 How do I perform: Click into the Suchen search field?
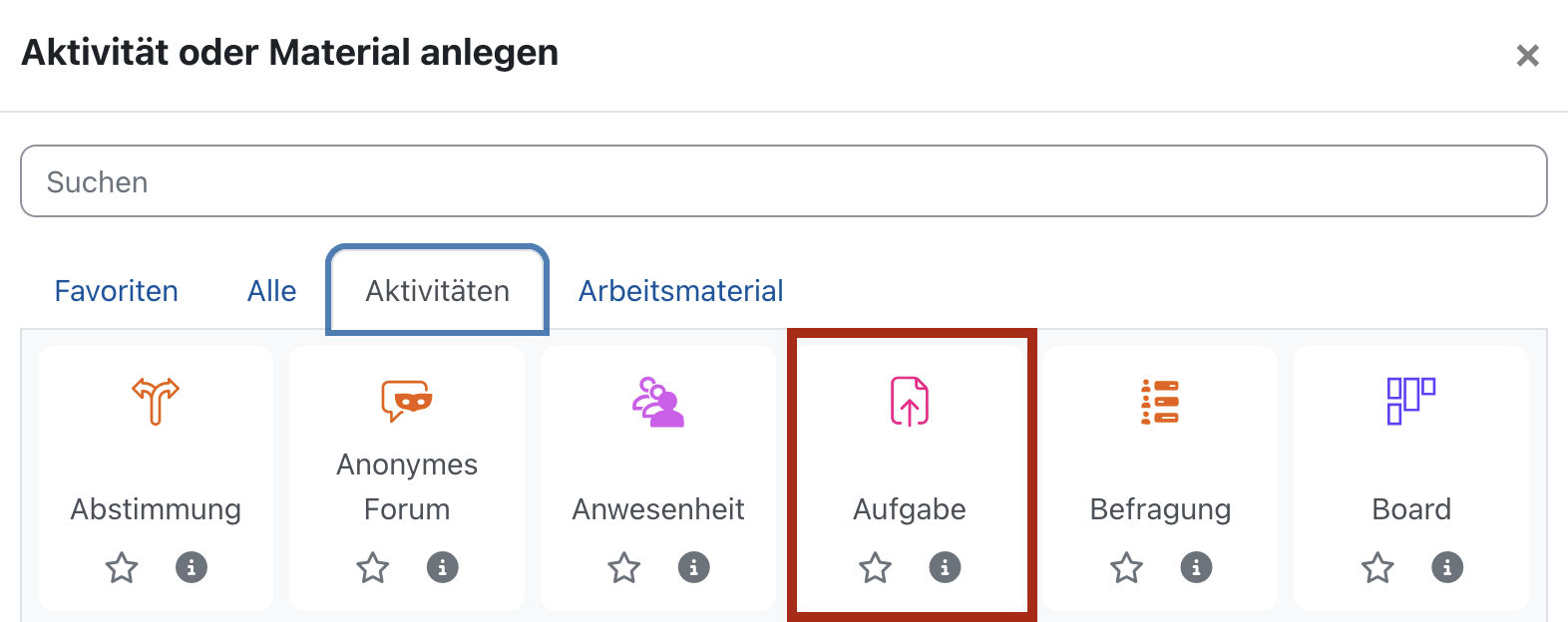784,180
